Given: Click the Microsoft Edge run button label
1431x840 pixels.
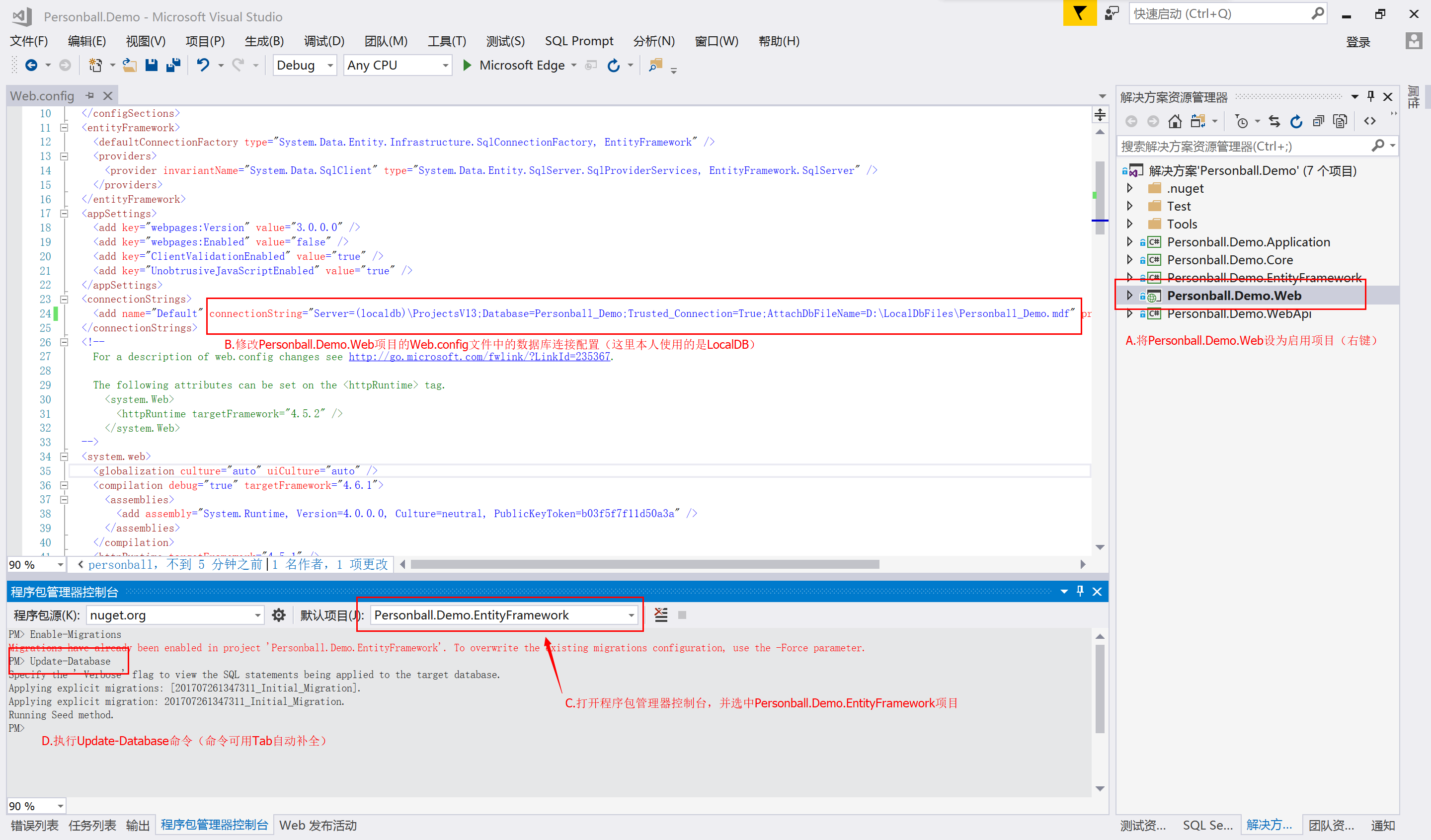Looking at the screenshot, I should coord(522,65).
